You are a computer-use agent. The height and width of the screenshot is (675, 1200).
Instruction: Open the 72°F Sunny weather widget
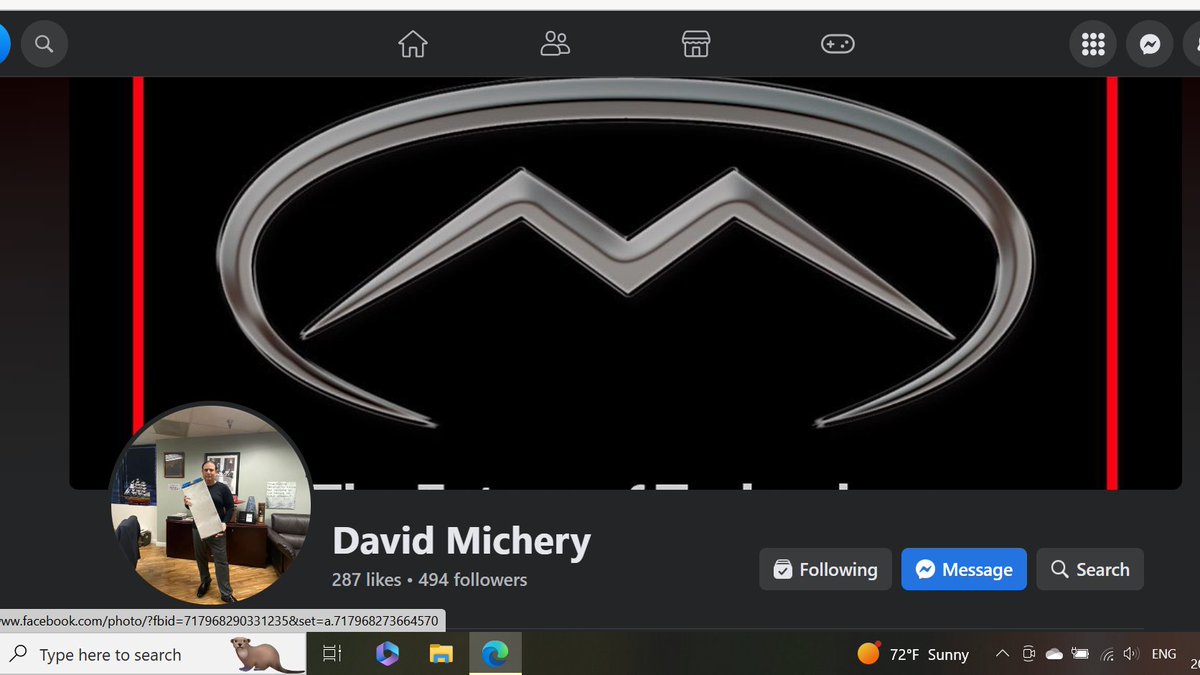(913, 654)
